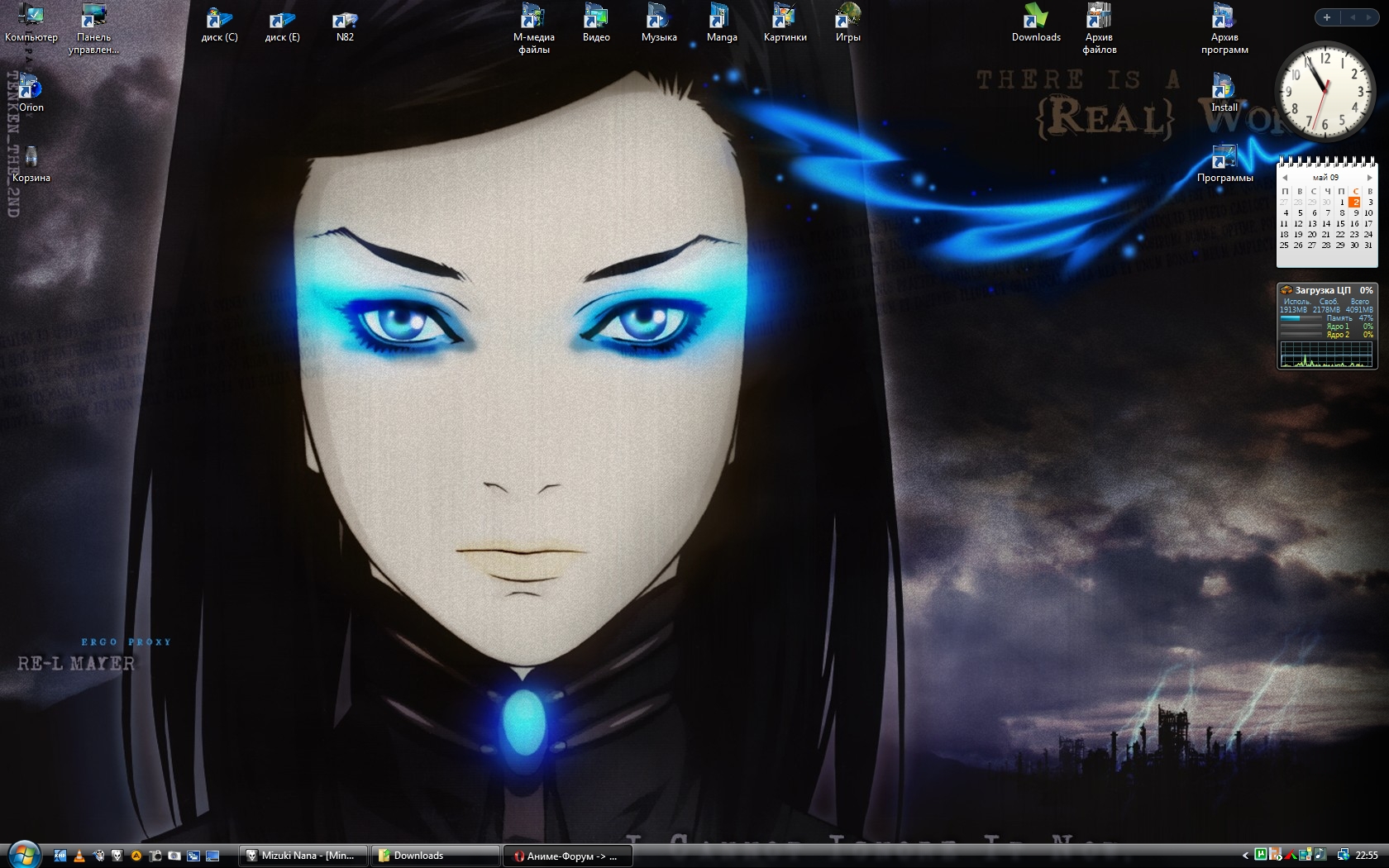This screenshot has width=1389, height=868.
Task: Select day 15 in the calendar gadget
Action: 1340,224
